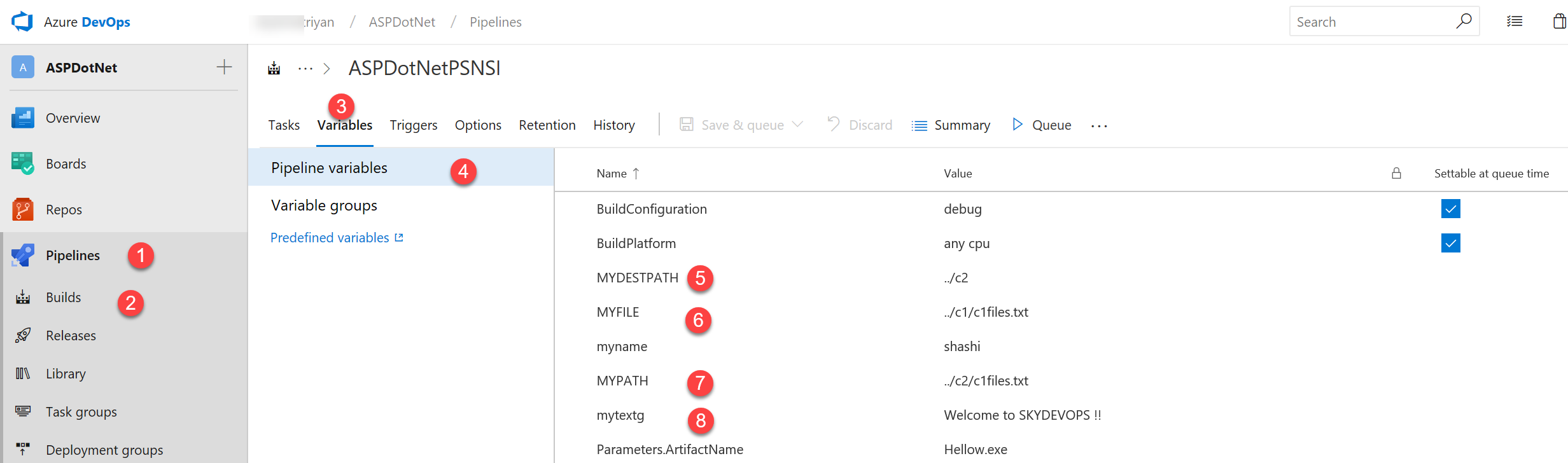
Task: Go to Boards in the sidebar
Action: tap(66, 163)
